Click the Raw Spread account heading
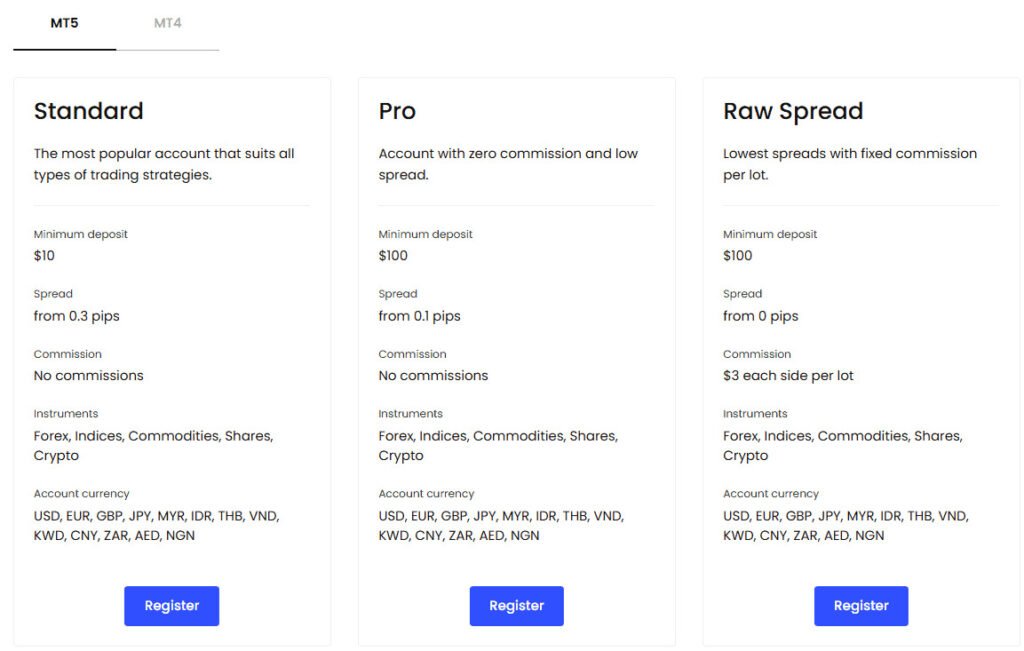The width and height of the screenshot is (1024, 651). coord(793,111)
